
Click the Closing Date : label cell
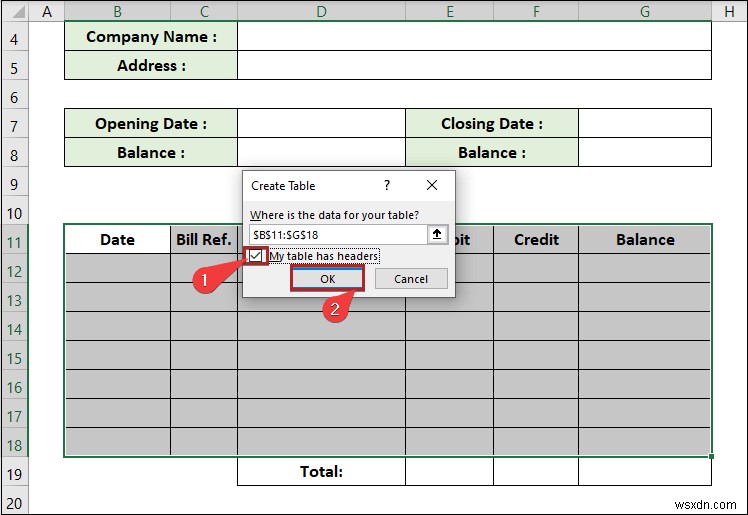[492, 124]
